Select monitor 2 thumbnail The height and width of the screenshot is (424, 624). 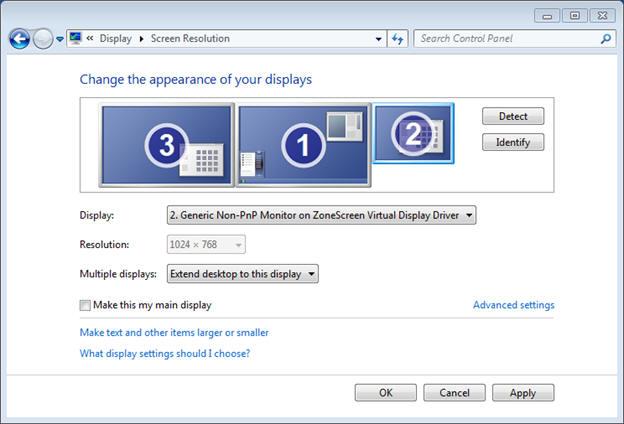click(x=413, y=133)
